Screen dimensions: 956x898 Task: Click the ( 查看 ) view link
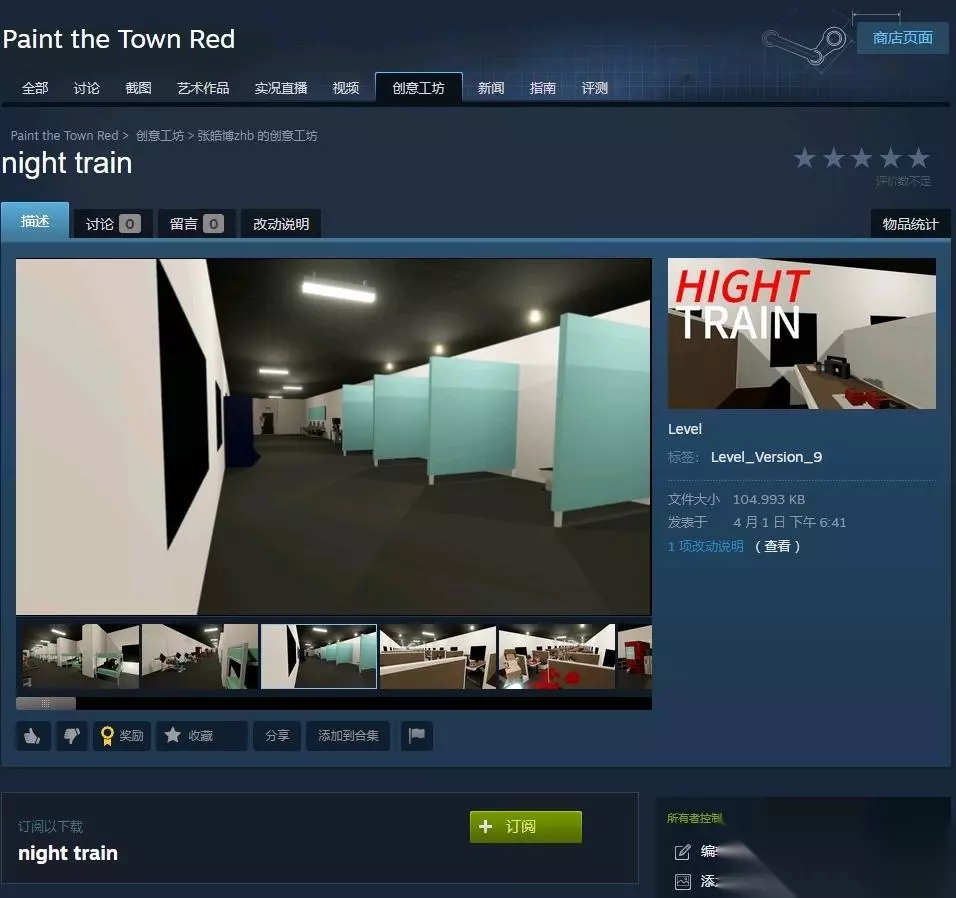(777, 546)
